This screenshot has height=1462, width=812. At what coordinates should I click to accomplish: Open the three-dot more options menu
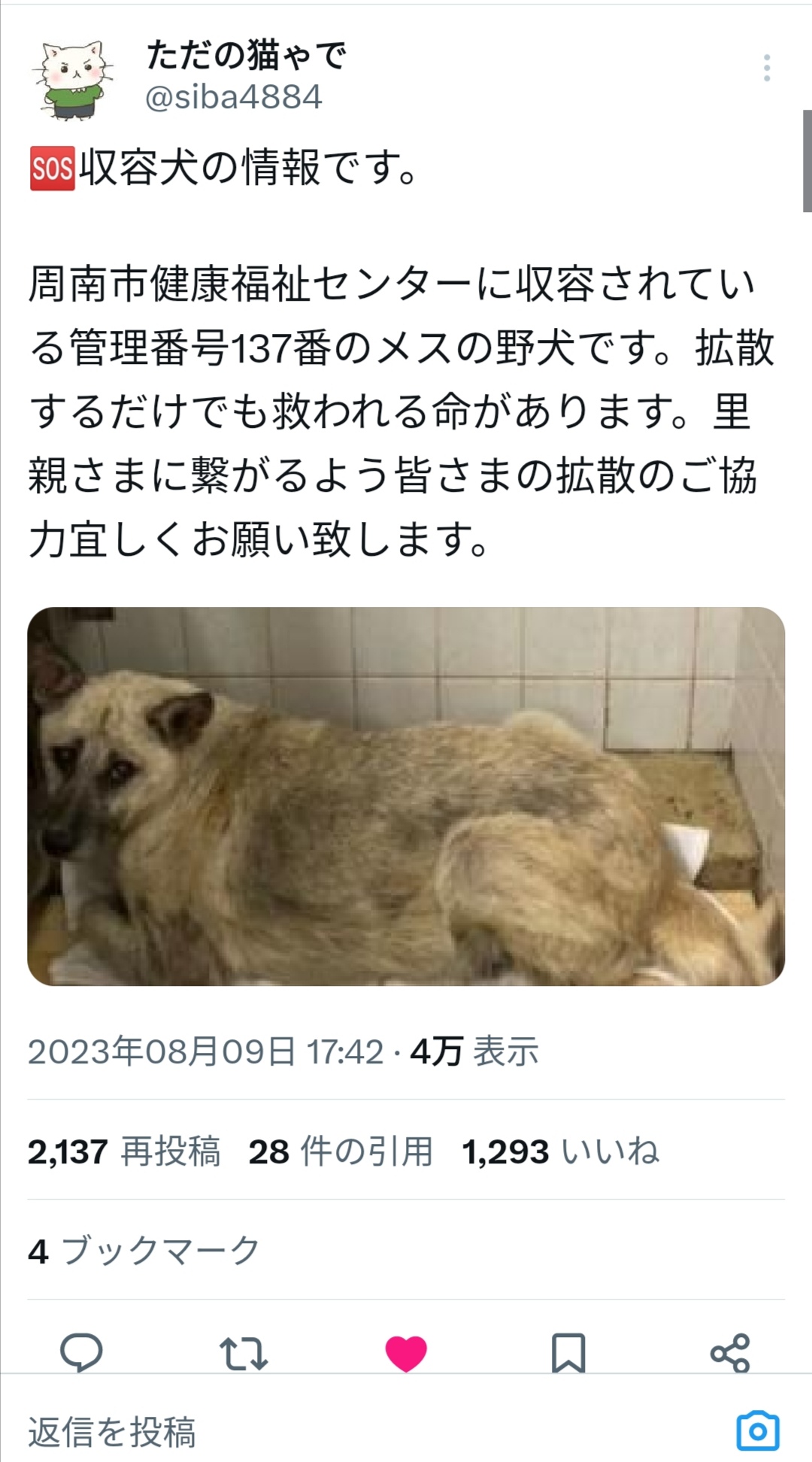pos(766,68)
